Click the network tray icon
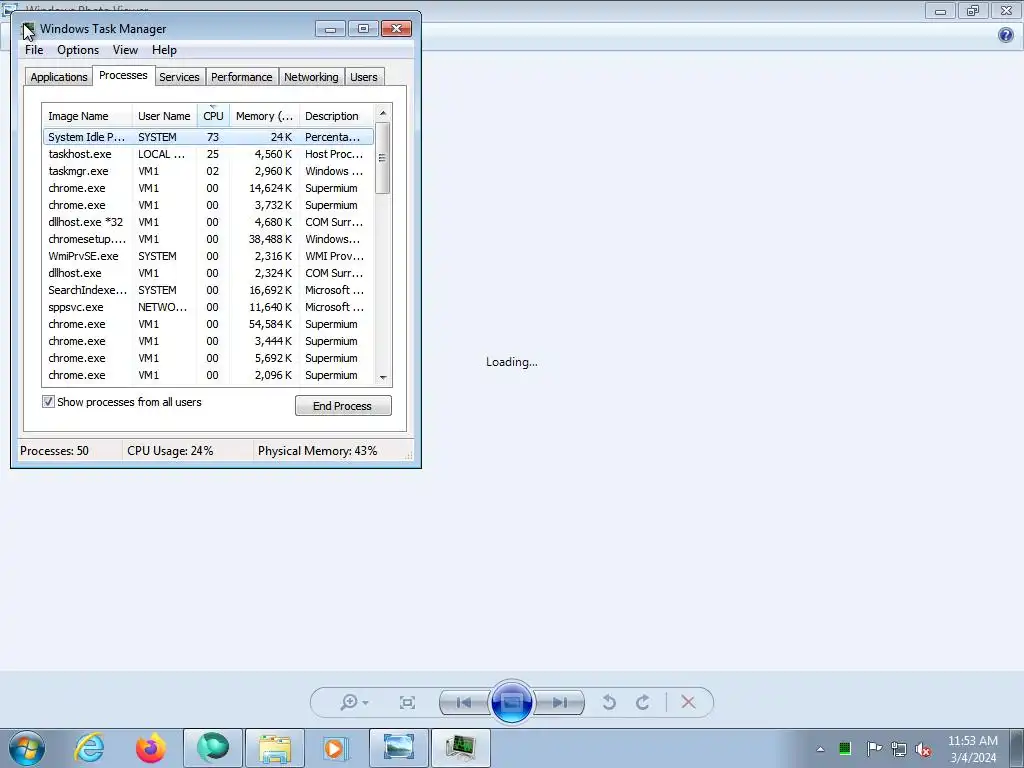This screenshot has height=768, width=1024. 899,748
